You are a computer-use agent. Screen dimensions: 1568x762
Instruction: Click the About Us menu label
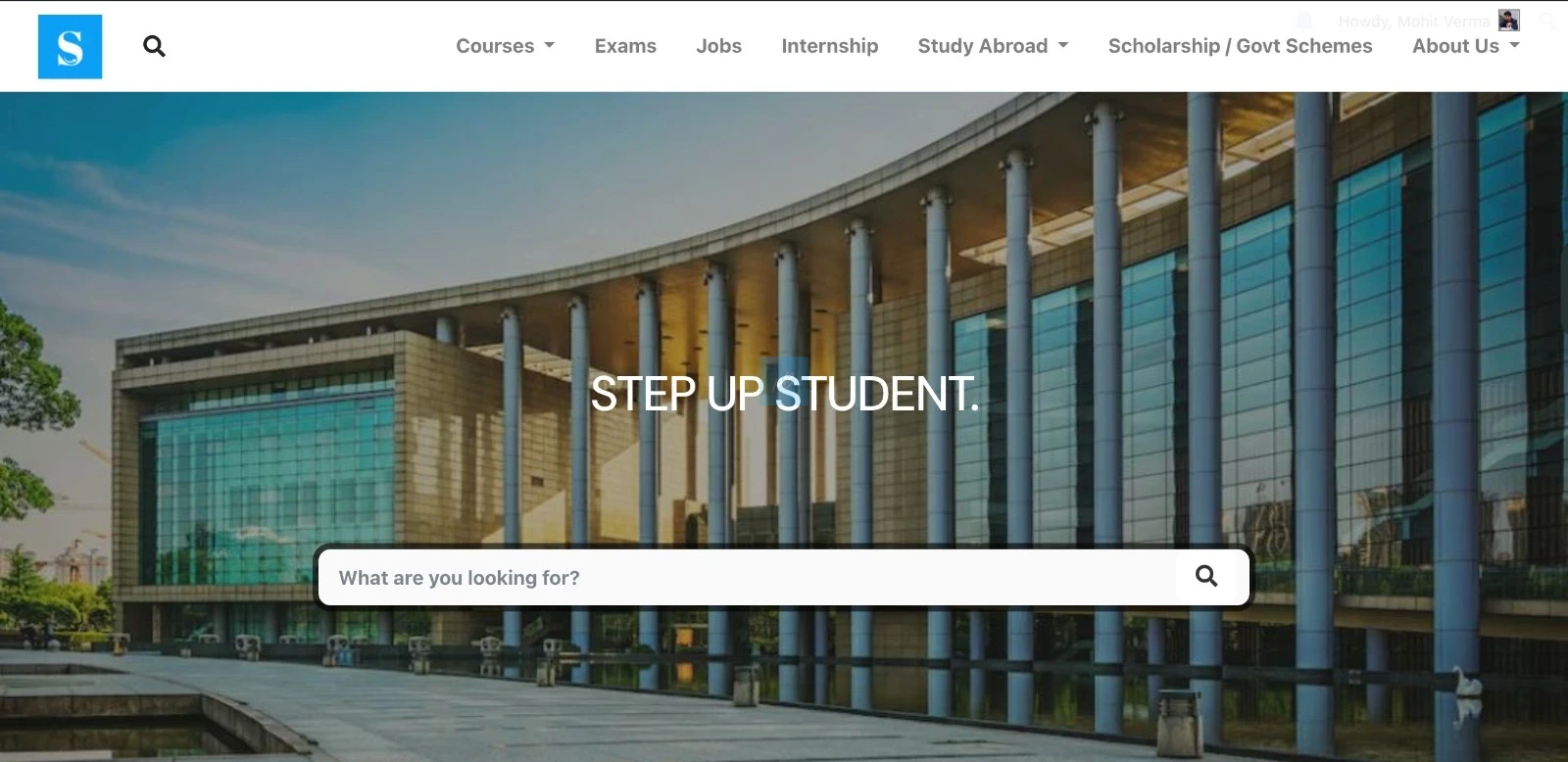click(x=1455, y=46)
